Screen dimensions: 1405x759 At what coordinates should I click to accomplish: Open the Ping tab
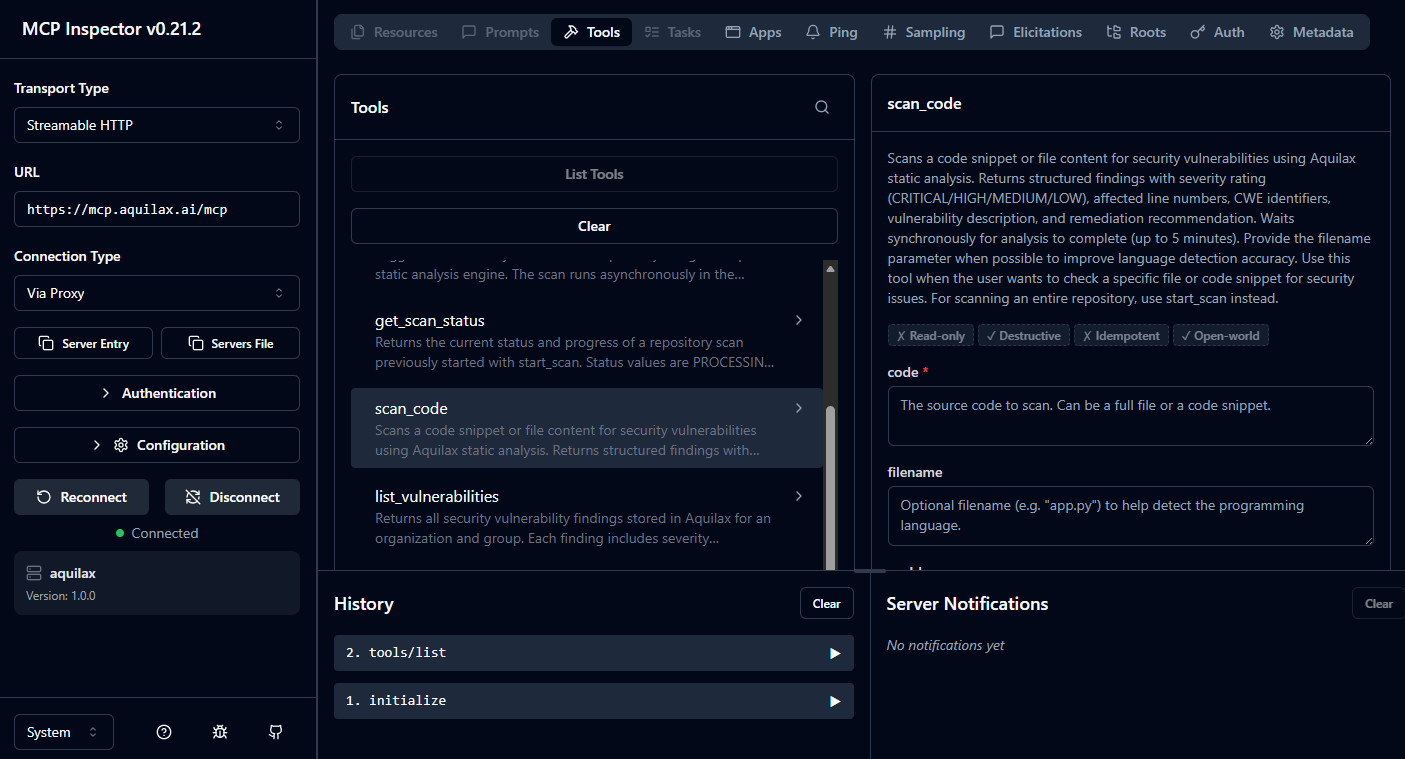[832, 32]
